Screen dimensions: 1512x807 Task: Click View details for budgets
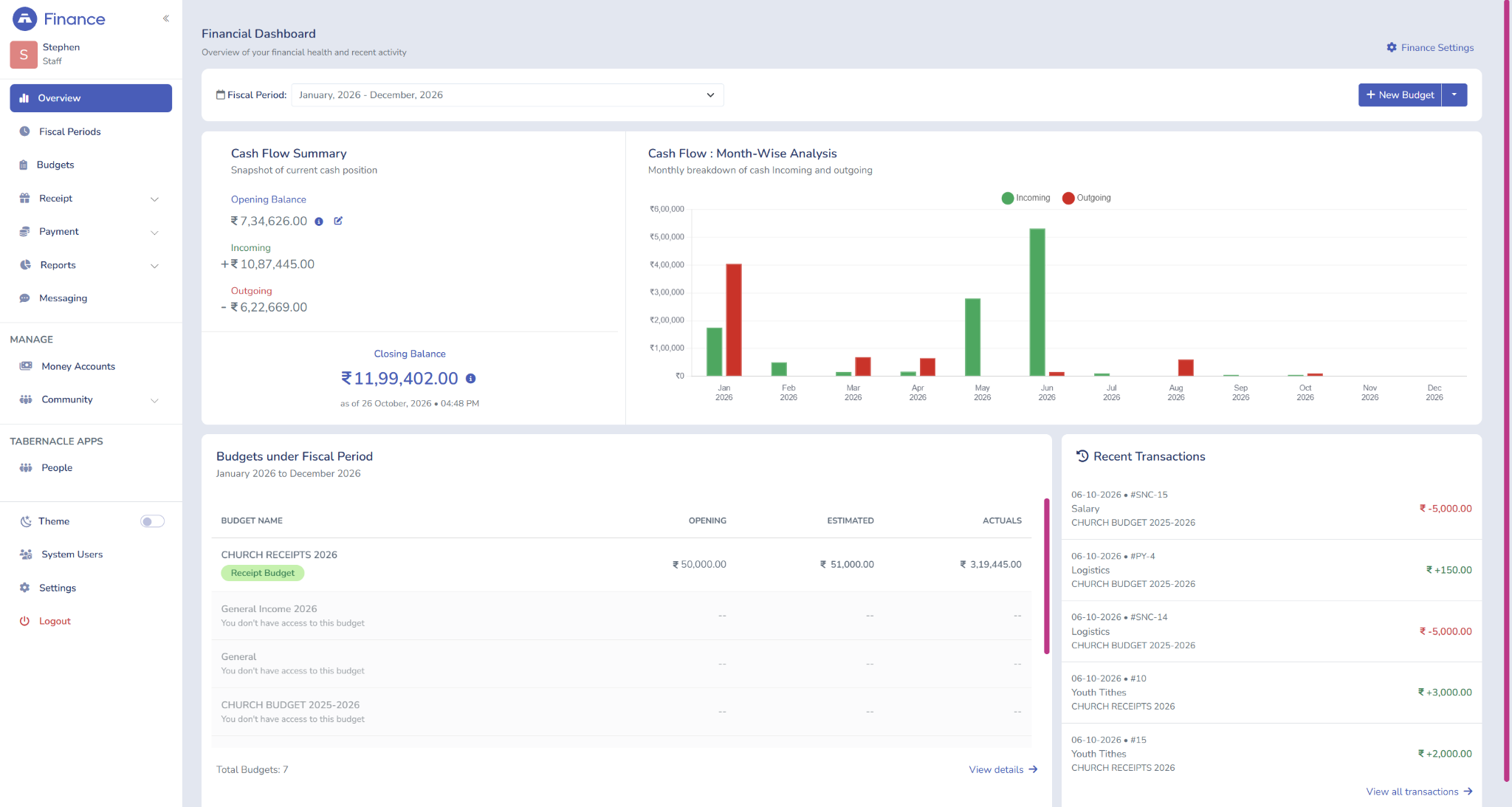coord(1003,769)
